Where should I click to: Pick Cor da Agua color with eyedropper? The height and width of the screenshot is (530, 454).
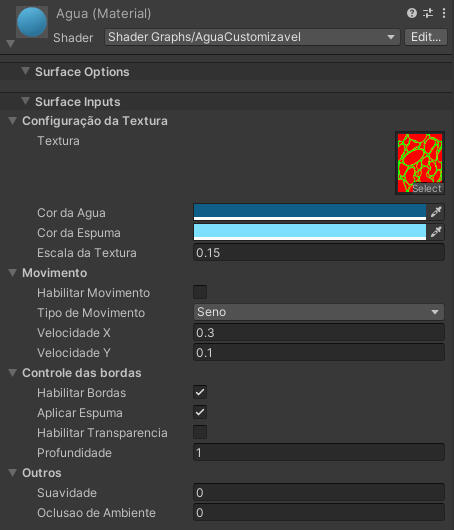tap(436, 212)
